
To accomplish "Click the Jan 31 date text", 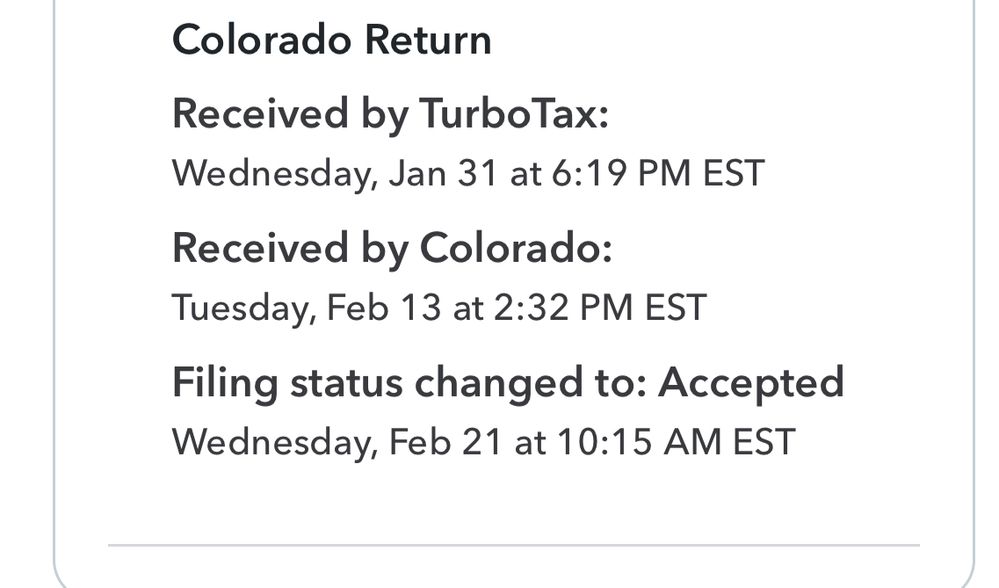I will click(444, 173).
